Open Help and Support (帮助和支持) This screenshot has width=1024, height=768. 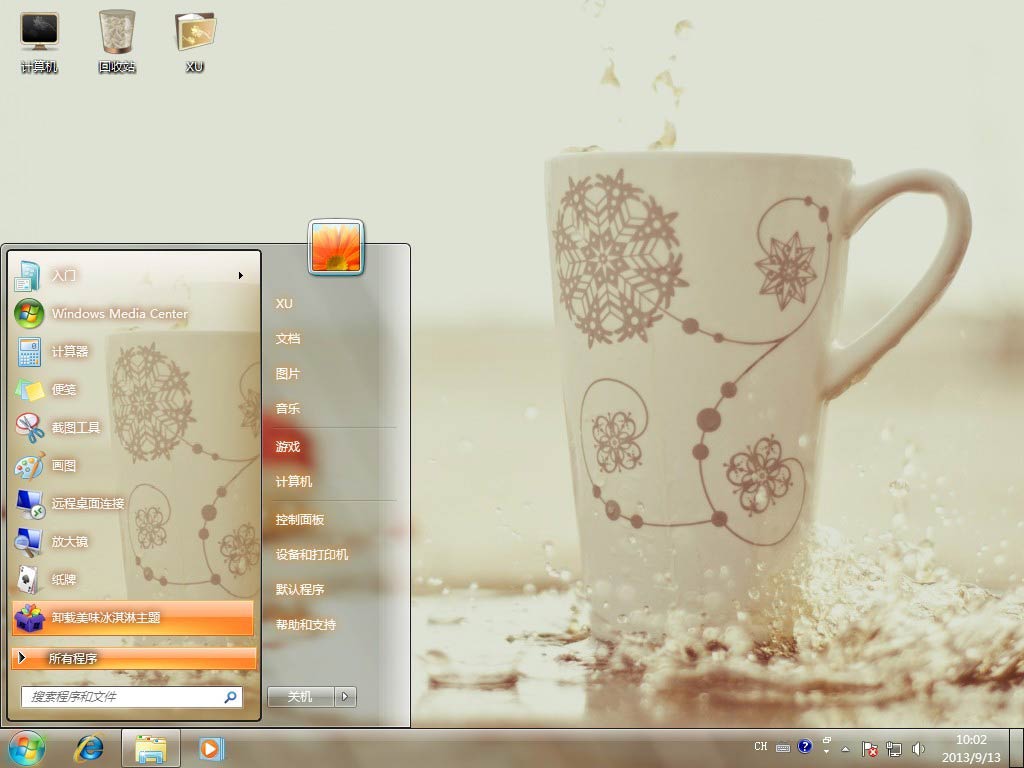[306, 624]
